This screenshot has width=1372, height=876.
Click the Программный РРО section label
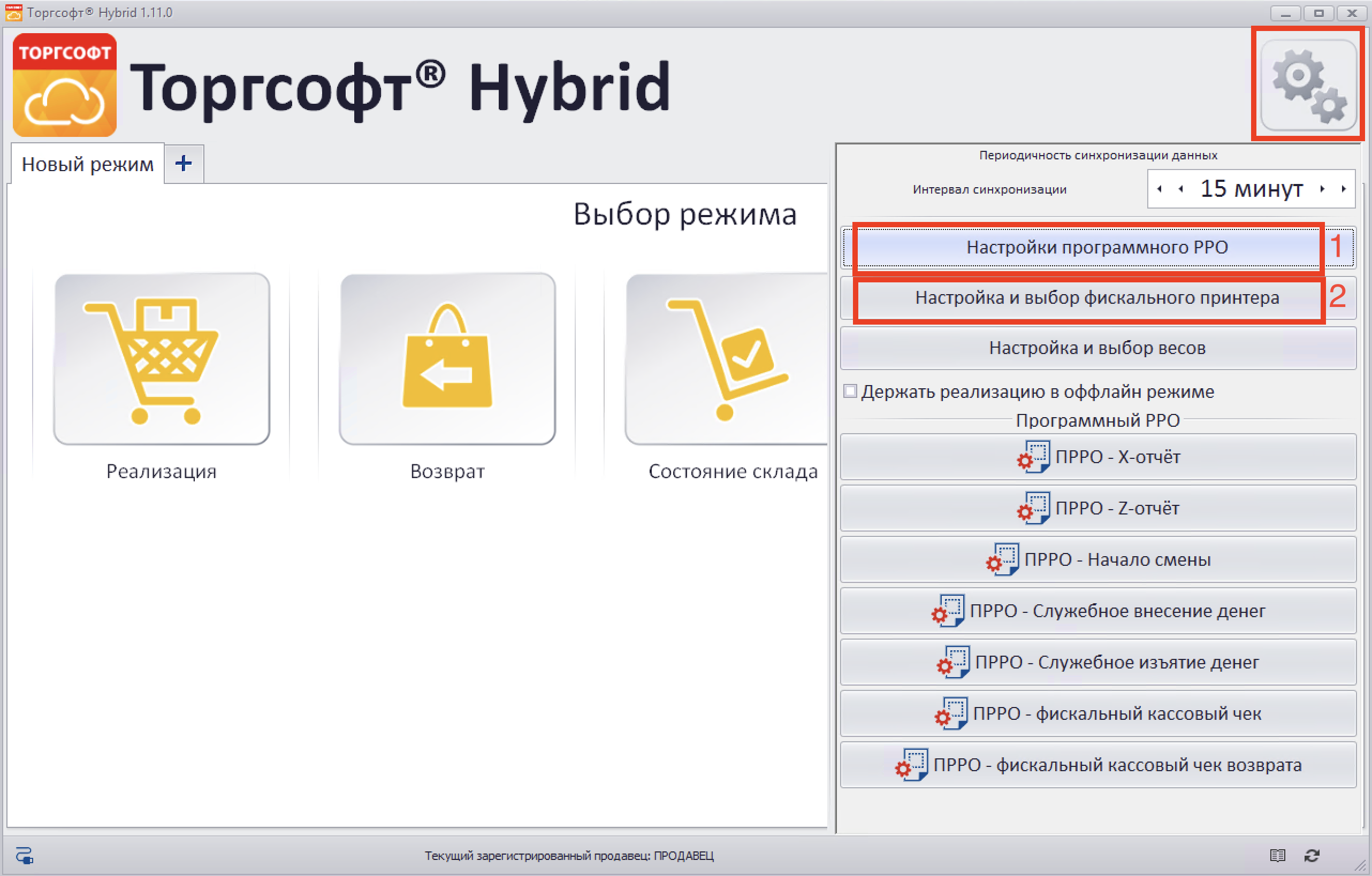(x=1097, y=420)
